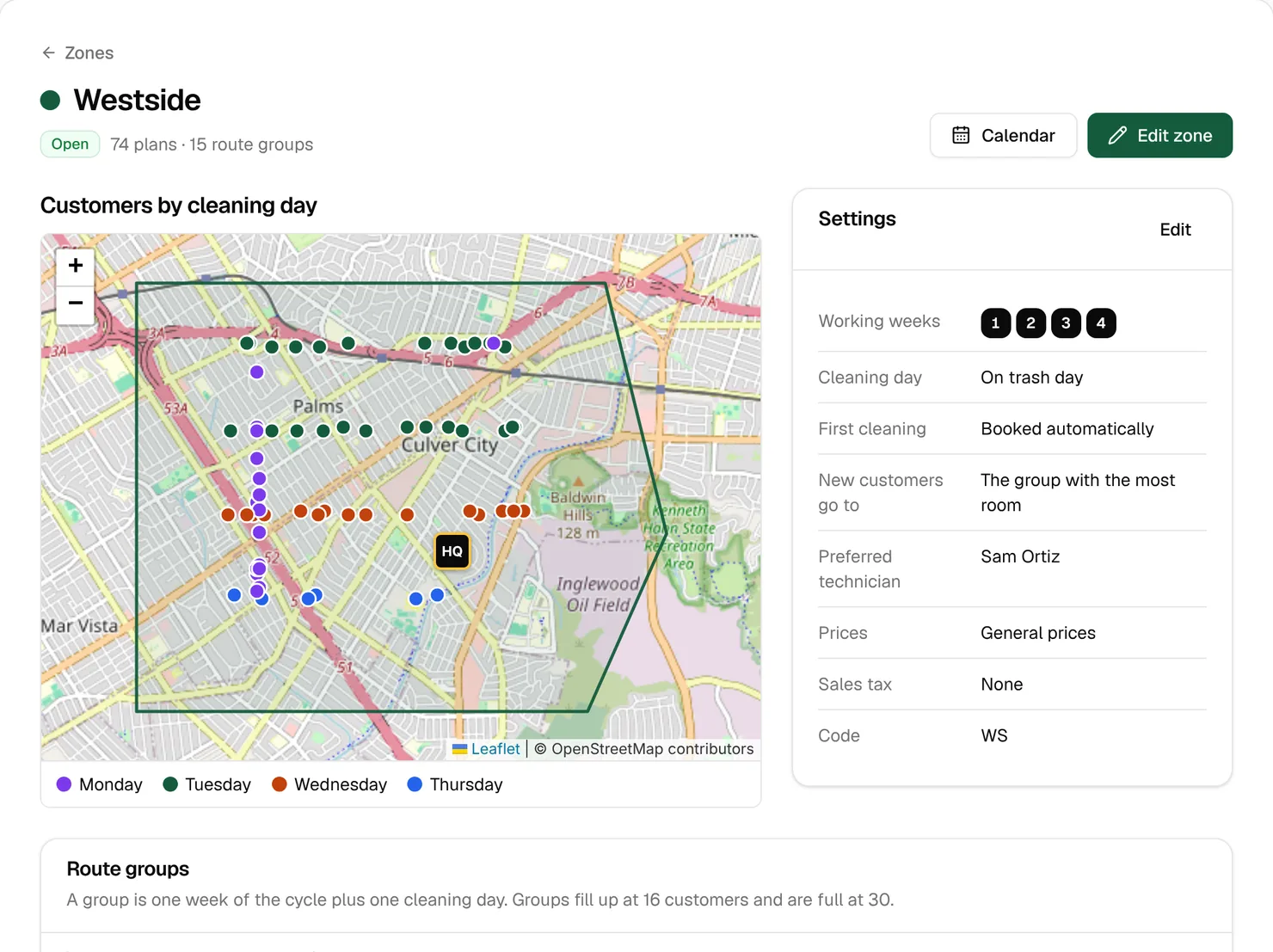Click 'The group with the most room' value
This screenshot has width=1273, height=952.
point(1078,493)
